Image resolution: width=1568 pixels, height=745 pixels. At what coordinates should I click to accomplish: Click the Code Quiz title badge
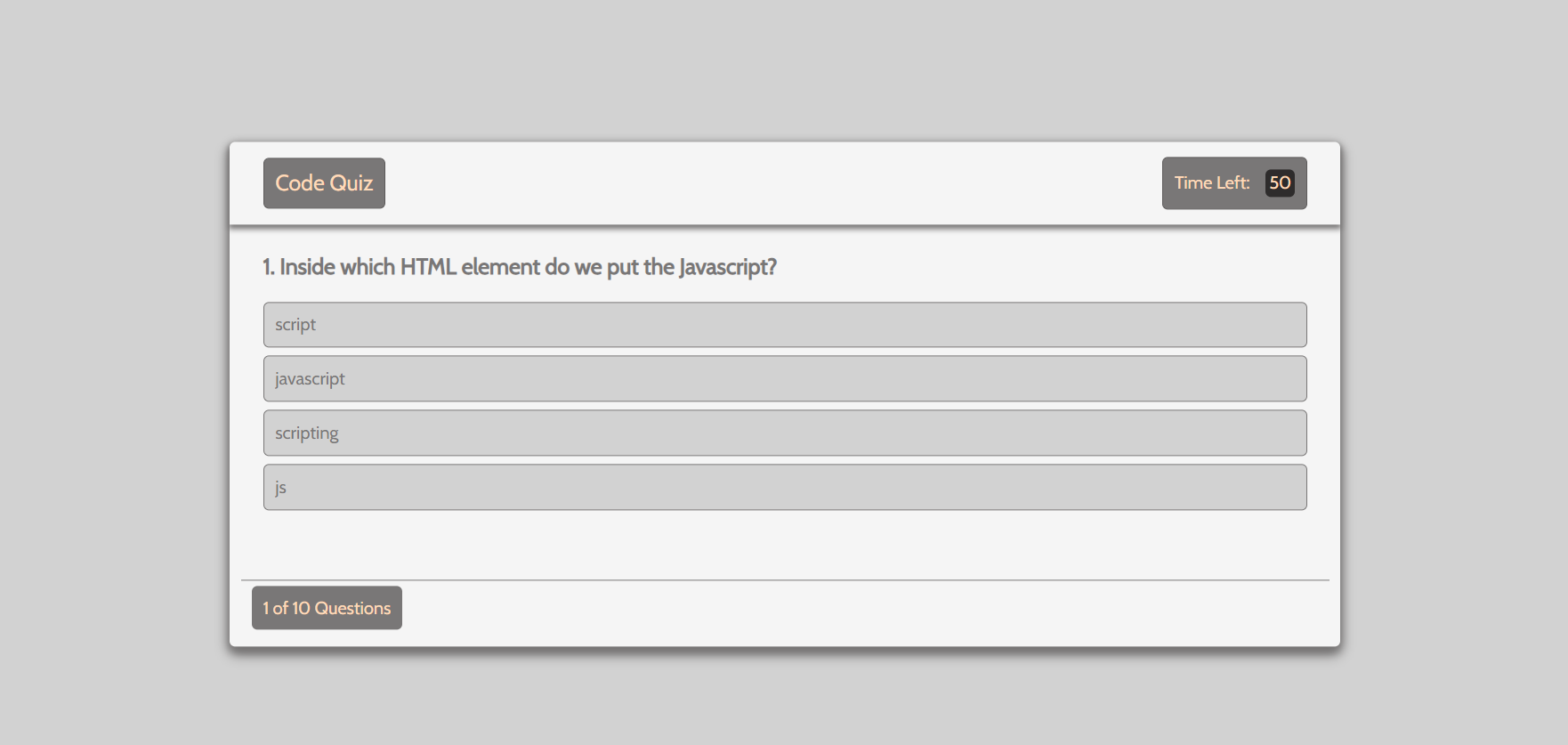324,183
